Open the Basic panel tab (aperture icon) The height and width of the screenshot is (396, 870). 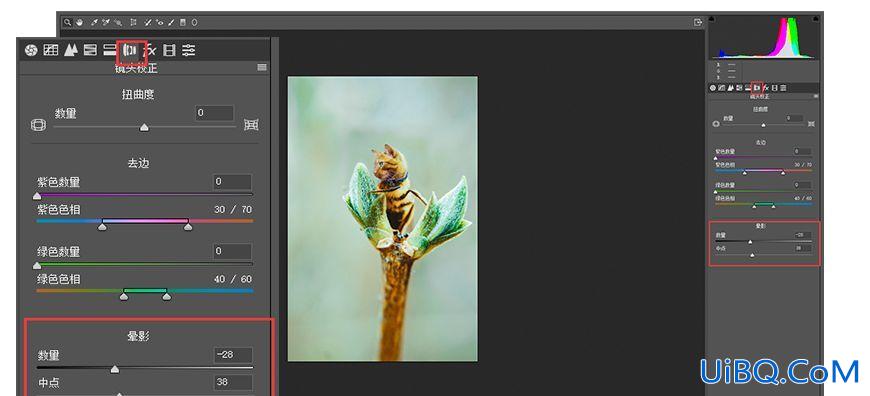click(31, 50)
